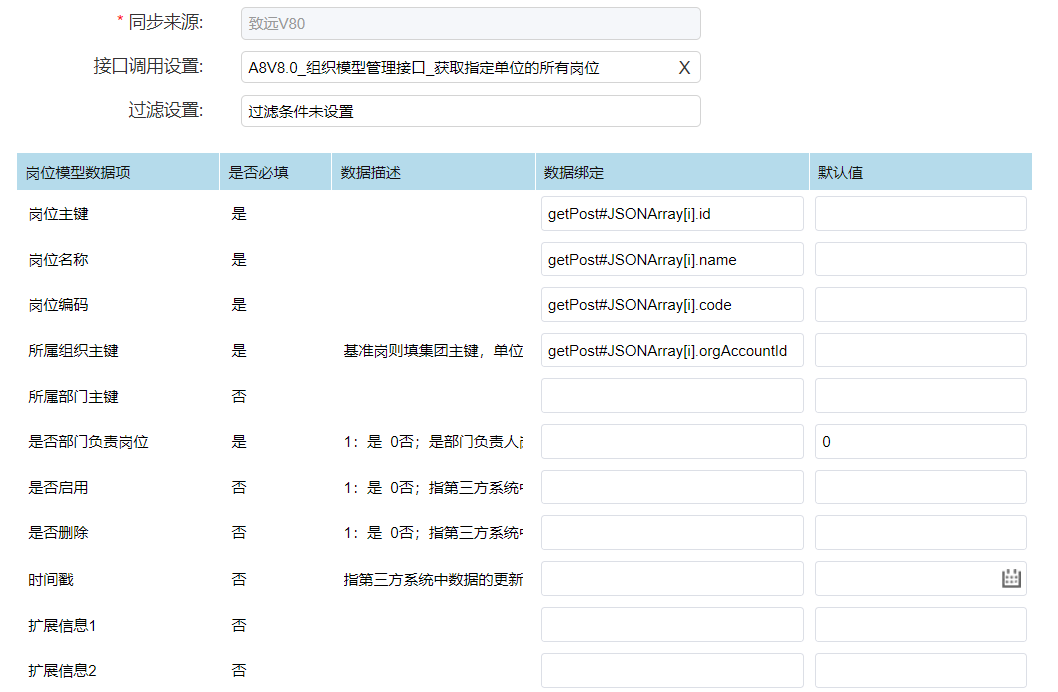Open the 接口调用设置 interface selection field

tap(470, 67)
